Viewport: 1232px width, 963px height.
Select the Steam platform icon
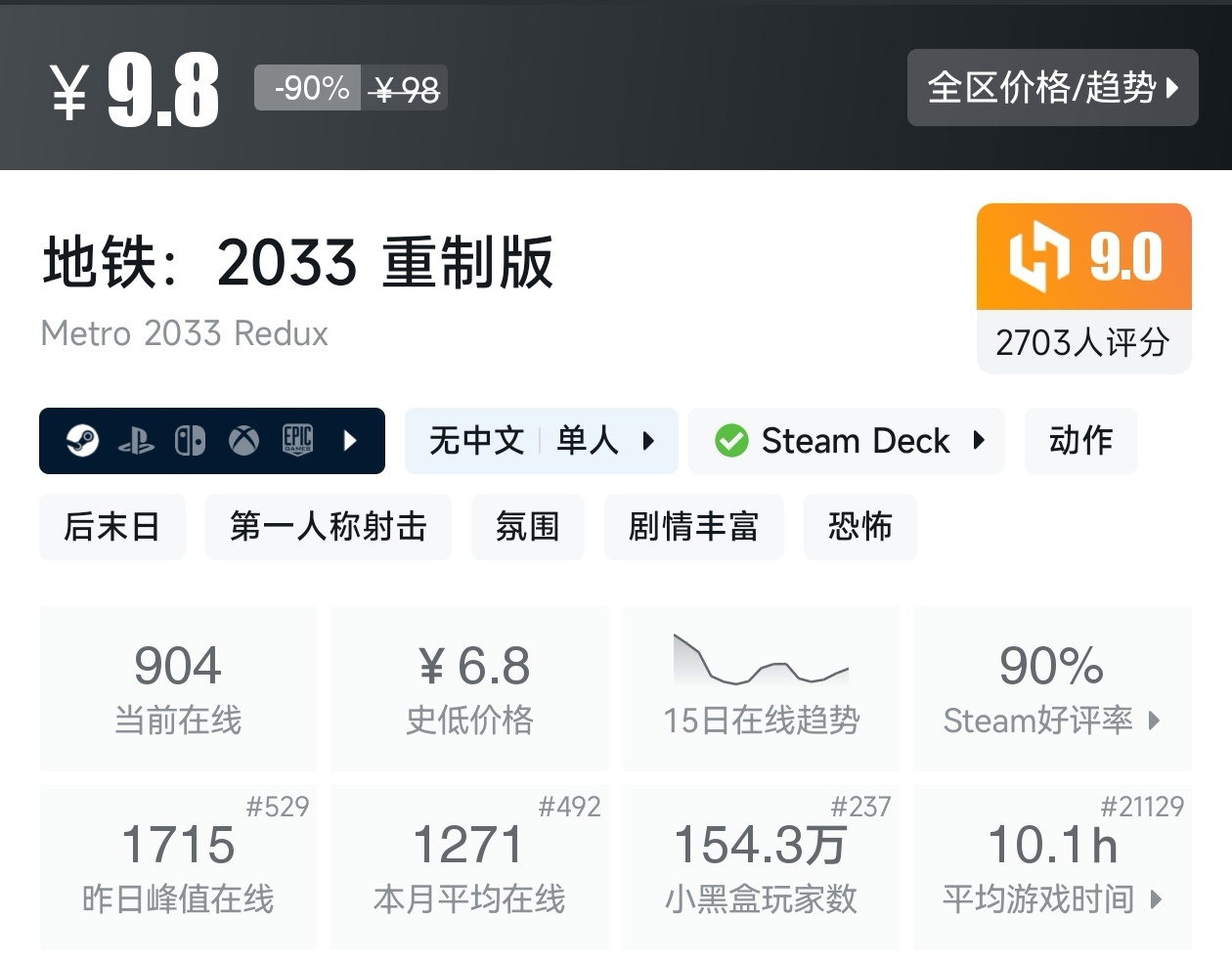tap(83, 441)
